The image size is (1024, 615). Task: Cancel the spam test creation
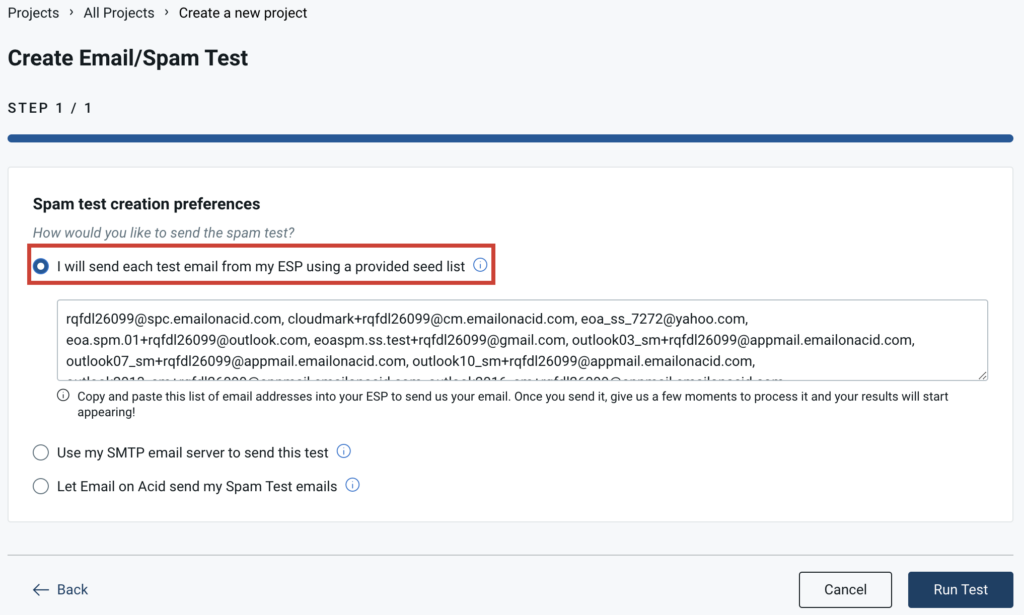(845, 590)
